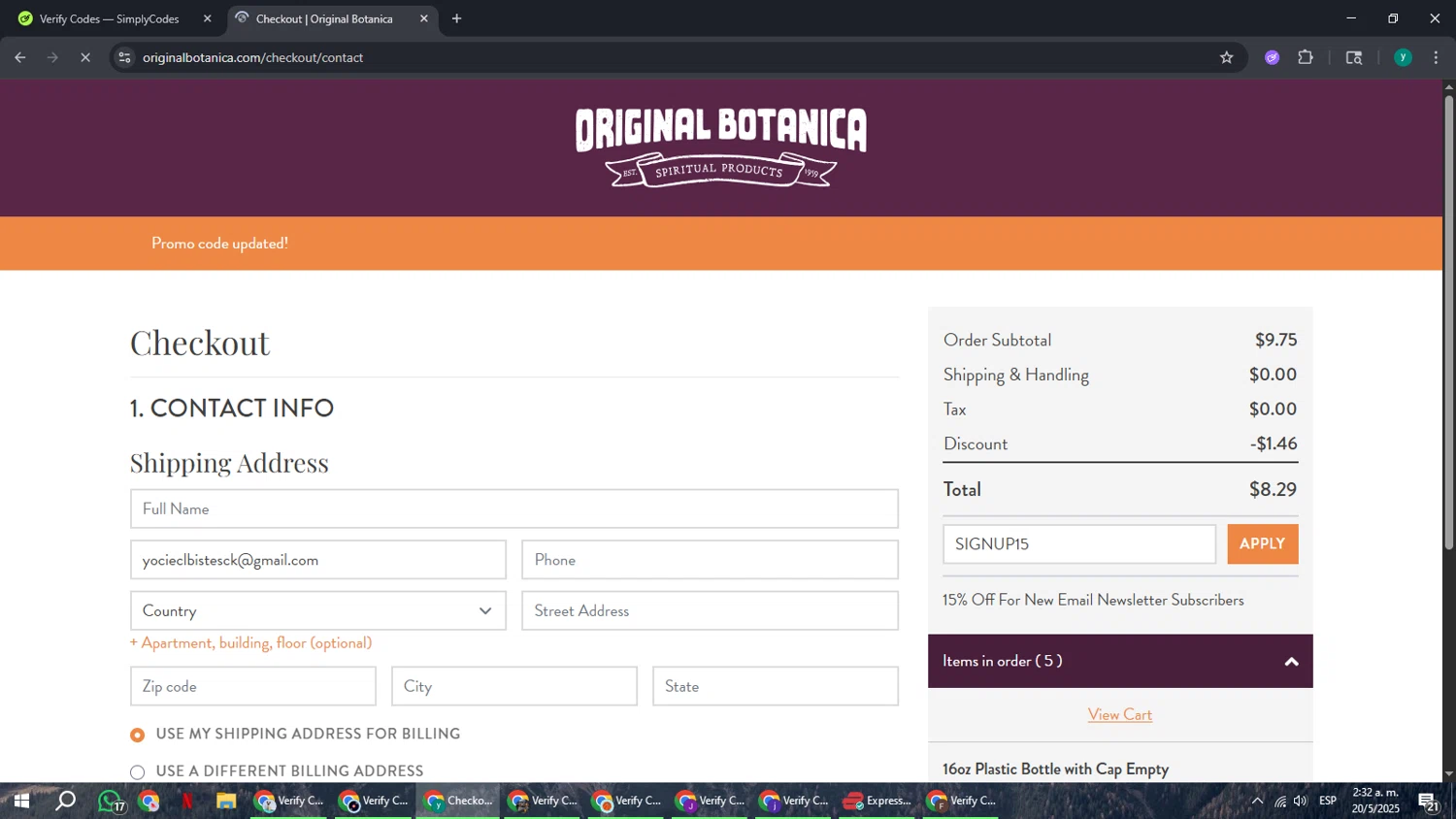Open the pinned Chrome icon beside WhatsApp
This screenshot has height=819, width=1456.
click(x=149, y=801)
